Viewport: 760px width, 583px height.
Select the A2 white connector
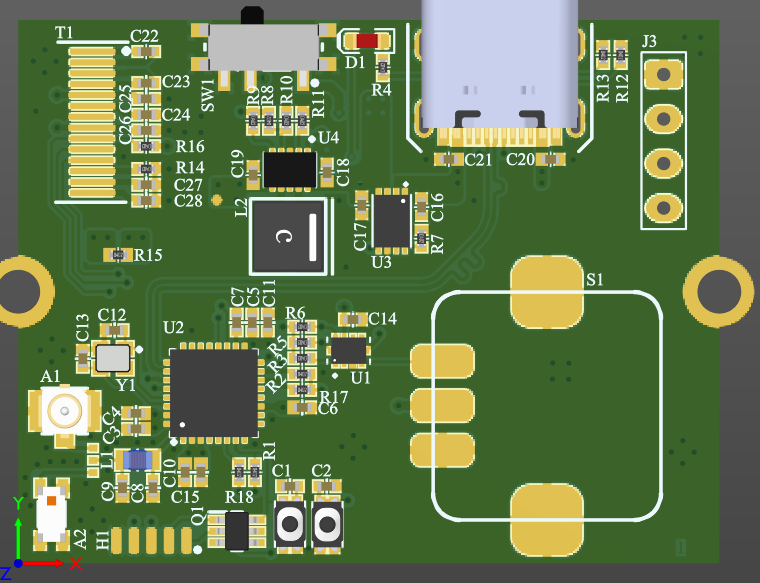51,514
